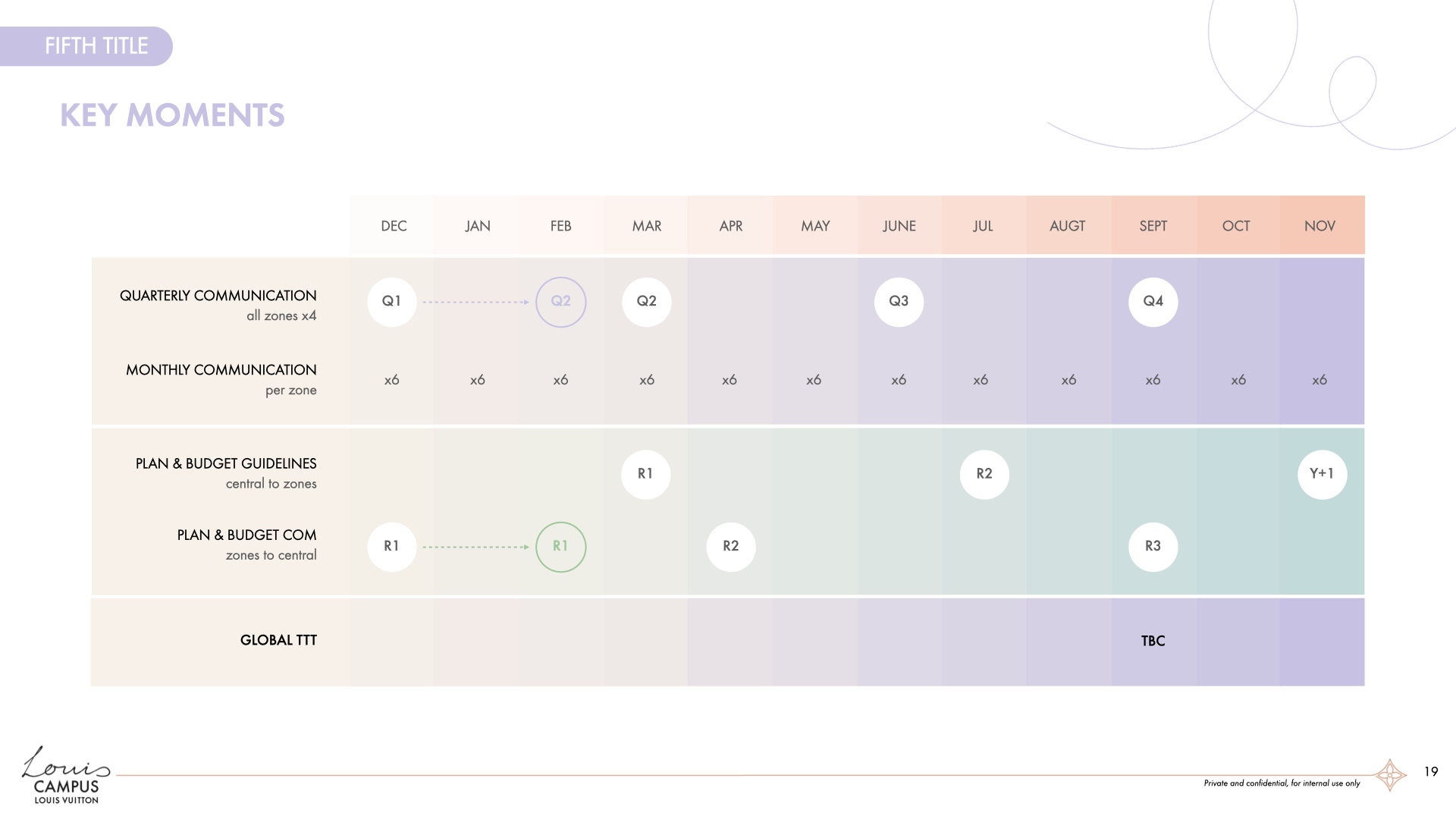Click the Q3 circle under June
Screen dimensions: 1456x819
899,302
